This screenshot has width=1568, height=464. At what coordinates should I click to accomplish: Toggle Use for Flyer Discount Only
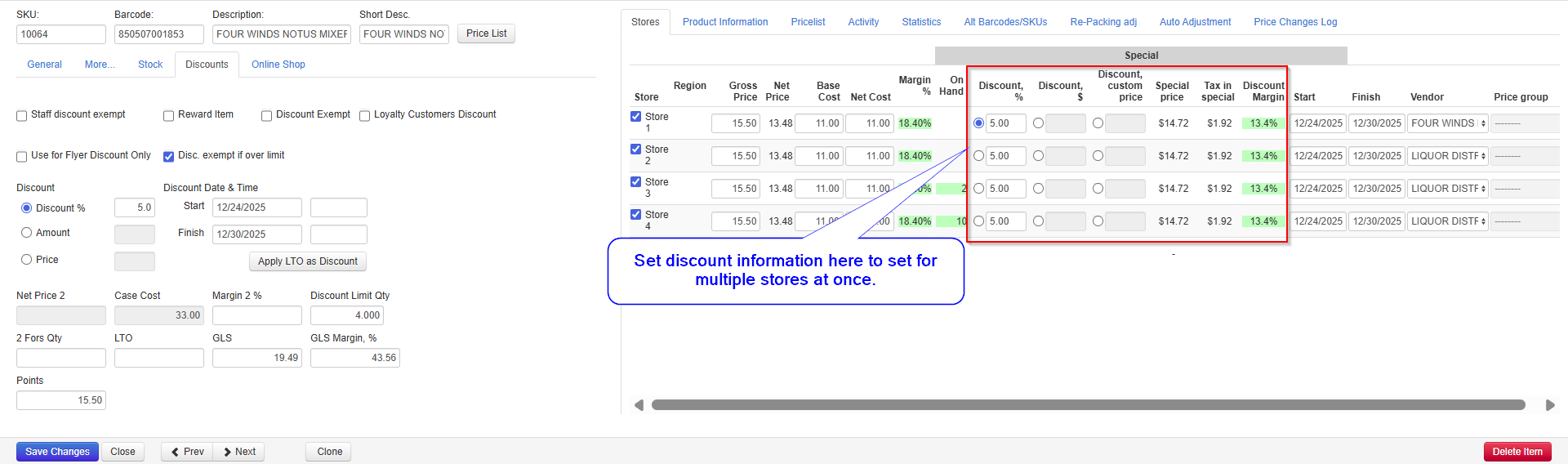(22, 157)
